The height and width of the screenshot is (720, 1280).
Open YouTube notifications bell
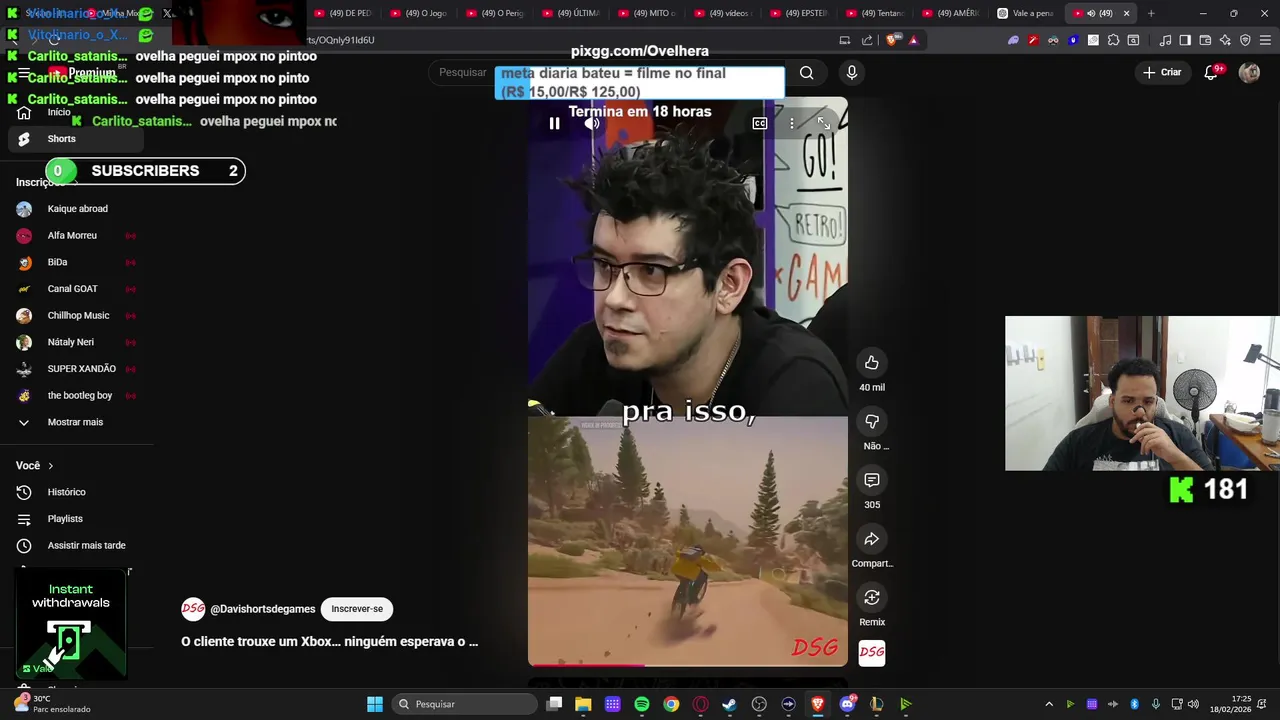tap(1211, 72)
